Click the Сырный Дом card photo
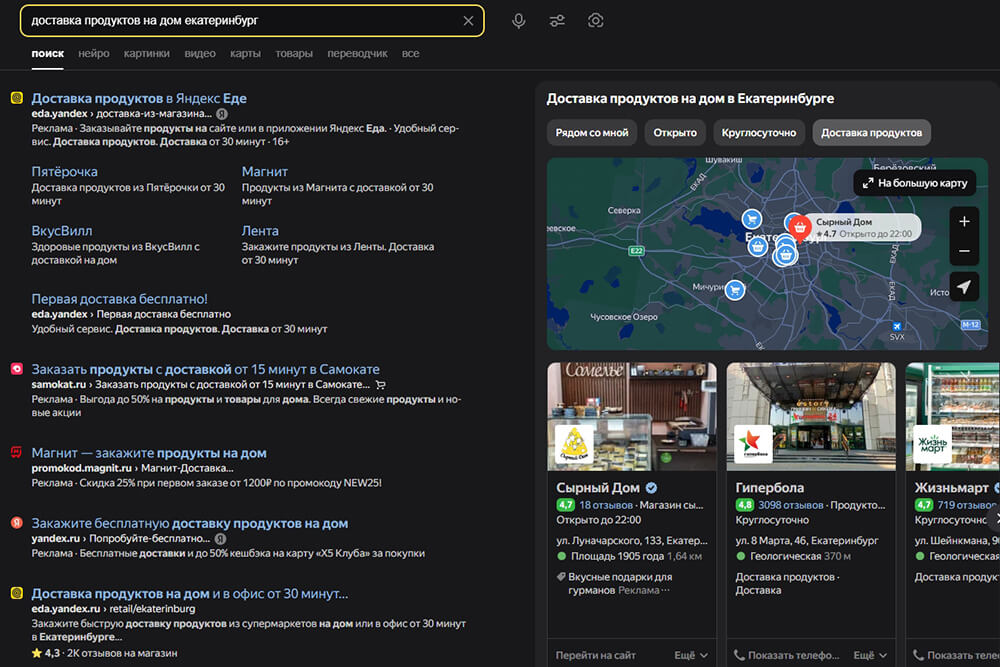 tap(631, 416)
